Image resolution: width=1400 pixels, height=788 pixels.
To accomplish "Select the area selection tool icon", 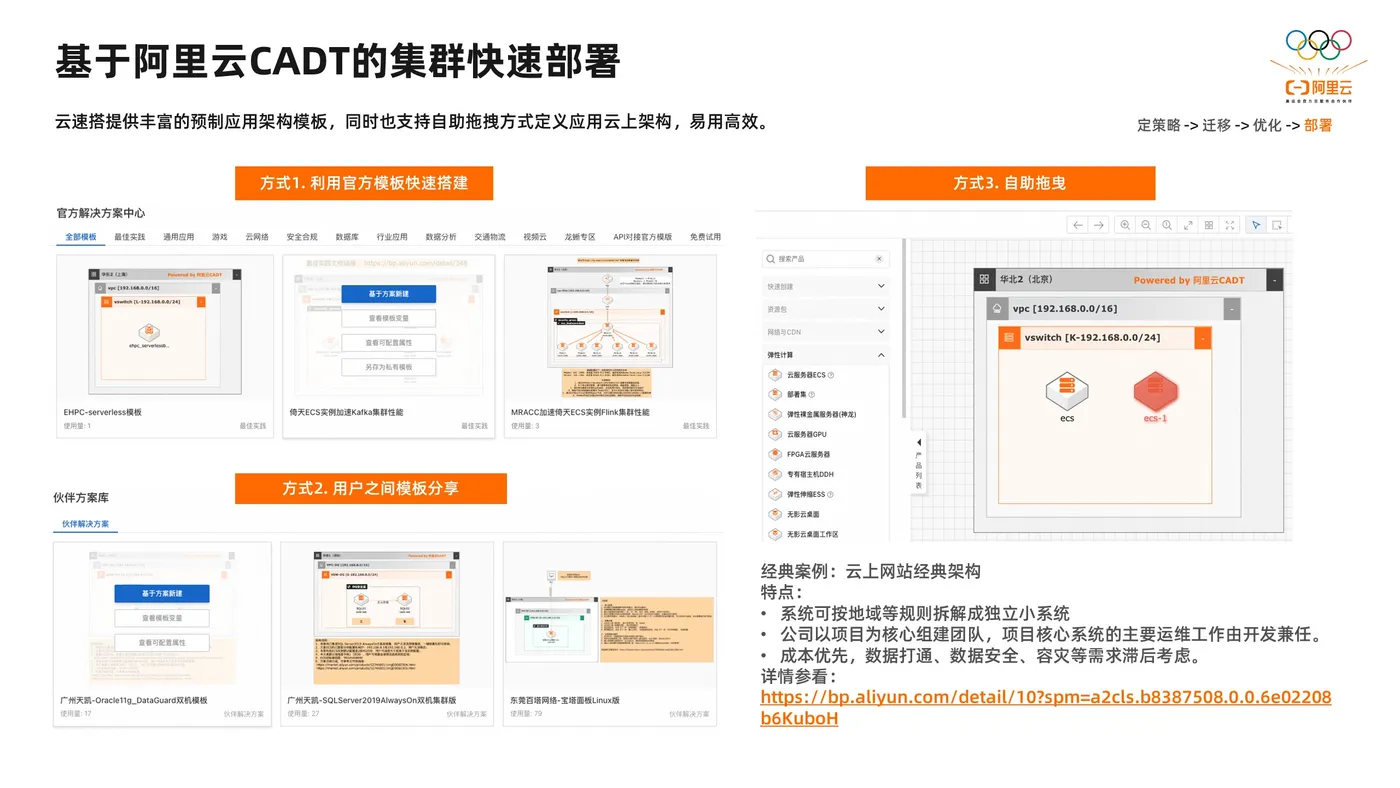I will click(1277, 225).
